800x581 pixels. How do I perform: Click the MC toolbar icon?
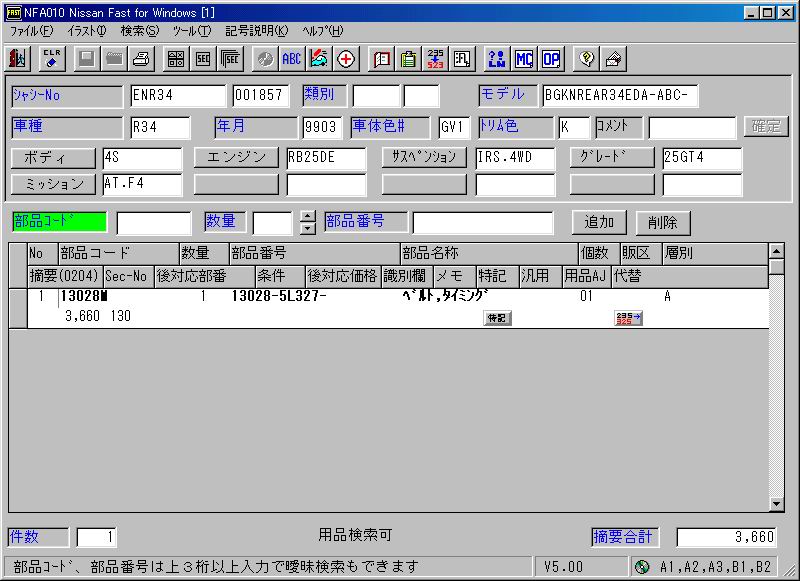coord(524,59)
